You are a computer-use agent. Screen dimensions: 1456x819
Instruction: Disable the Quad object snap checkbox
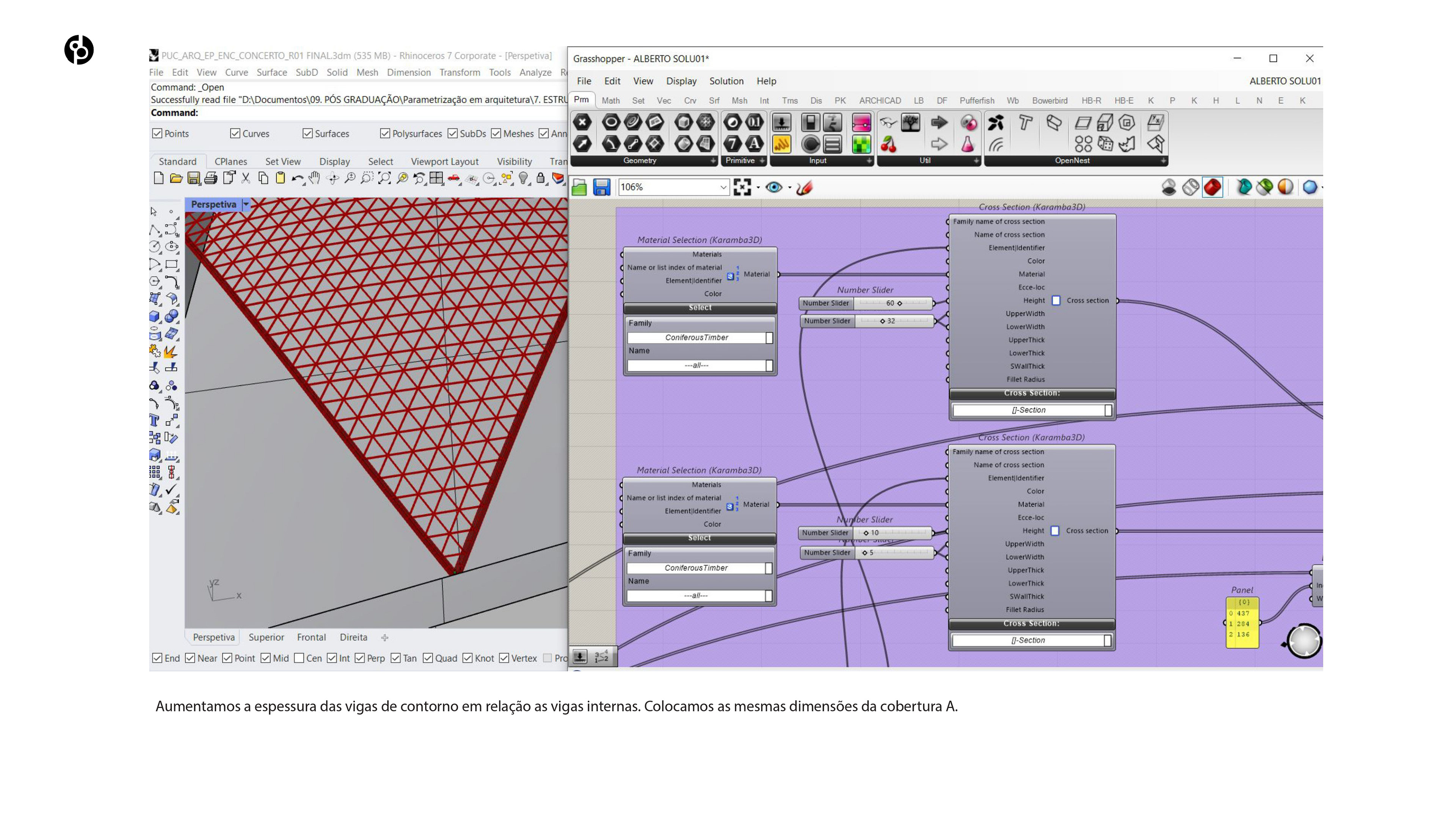(428, 658)
